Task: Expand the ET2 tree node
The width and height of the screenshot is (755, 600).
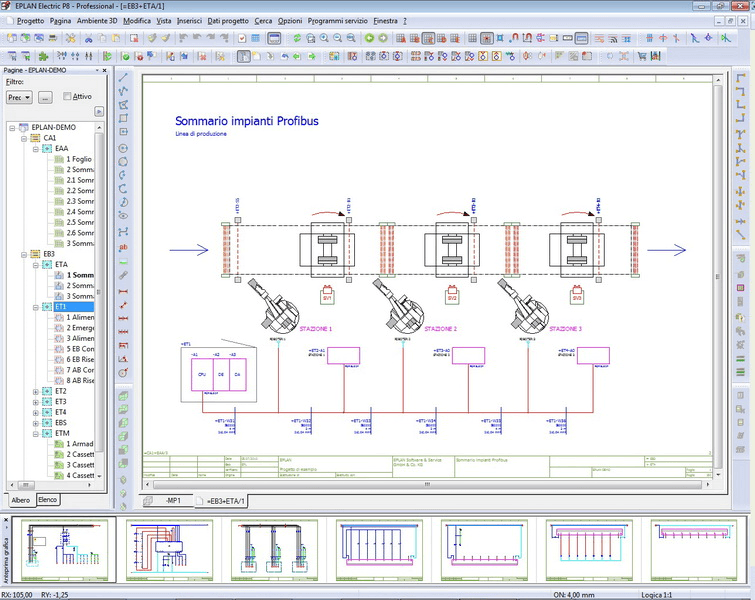Action: [36, 391]
